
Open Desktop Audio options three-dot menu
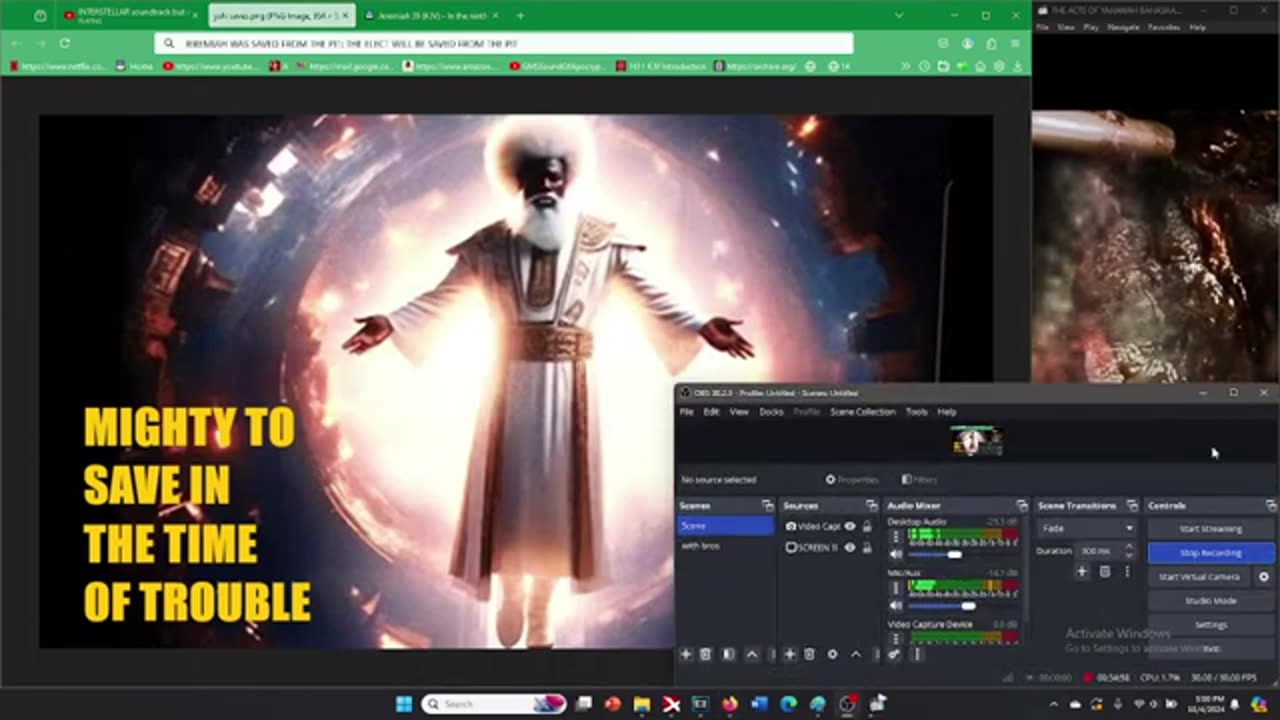pyautogui.click(x=896, y=537)
